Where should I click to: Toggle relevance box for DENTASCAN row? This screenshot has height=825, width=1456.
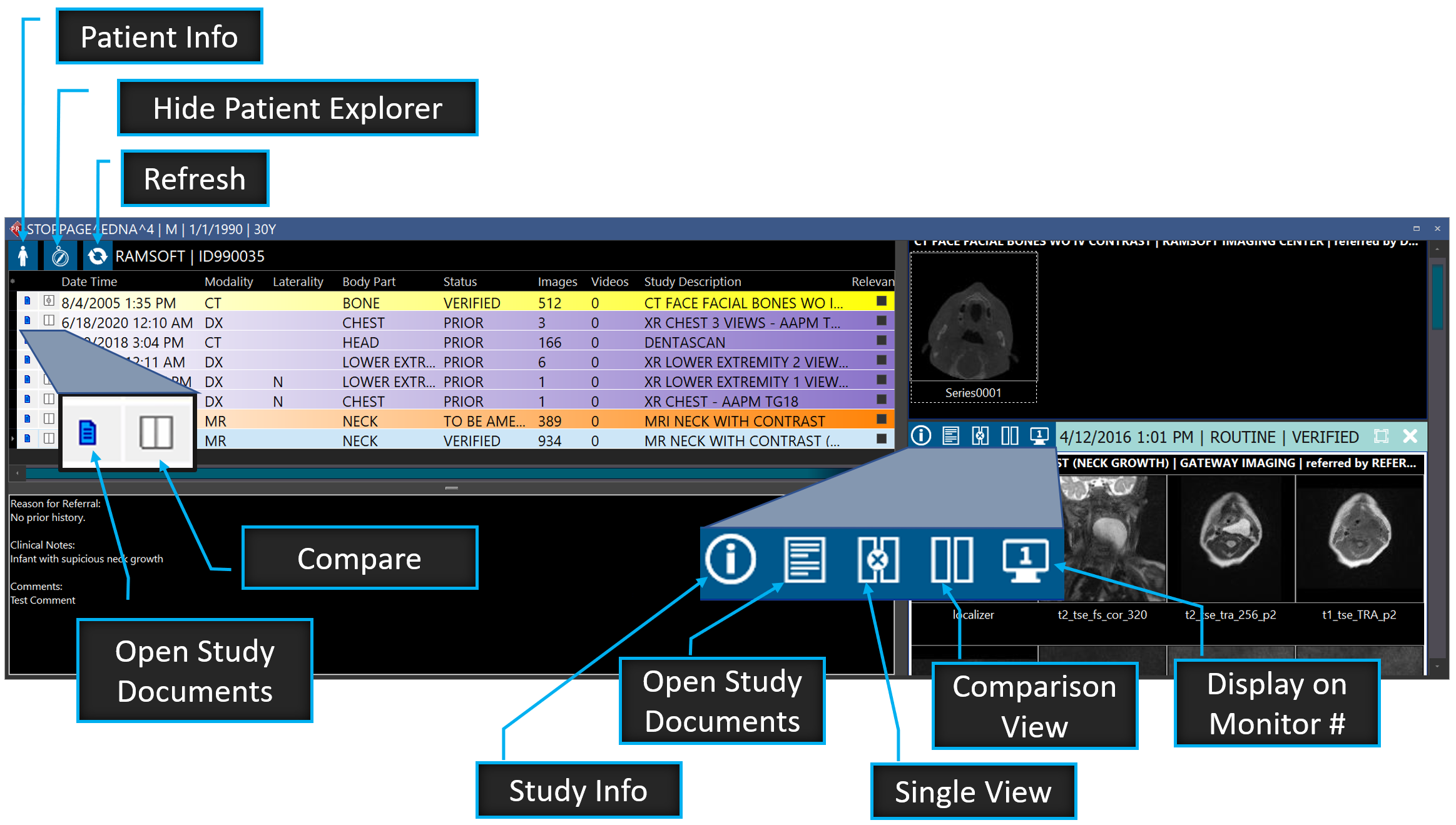point(882,341)
